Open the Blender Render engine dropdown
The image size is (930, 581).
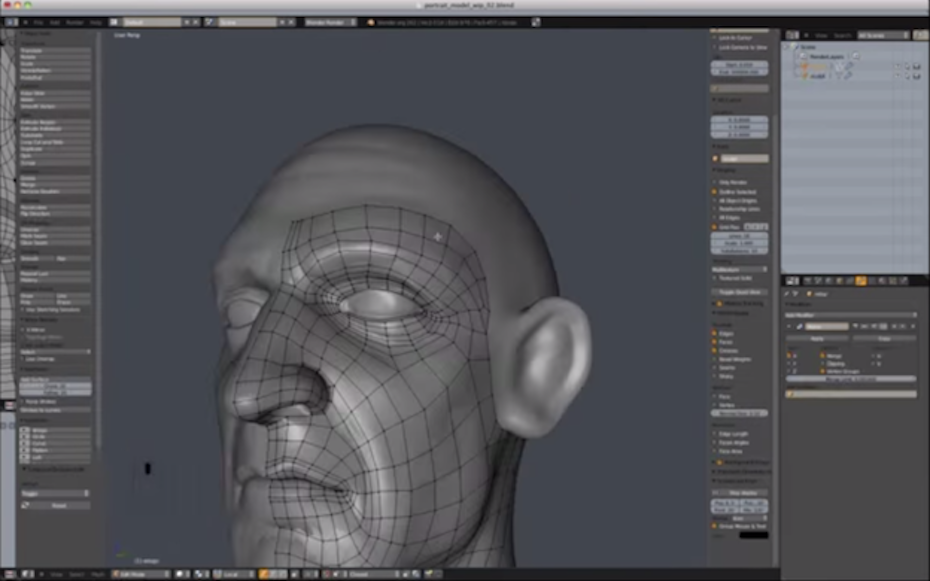coord(330,21)
